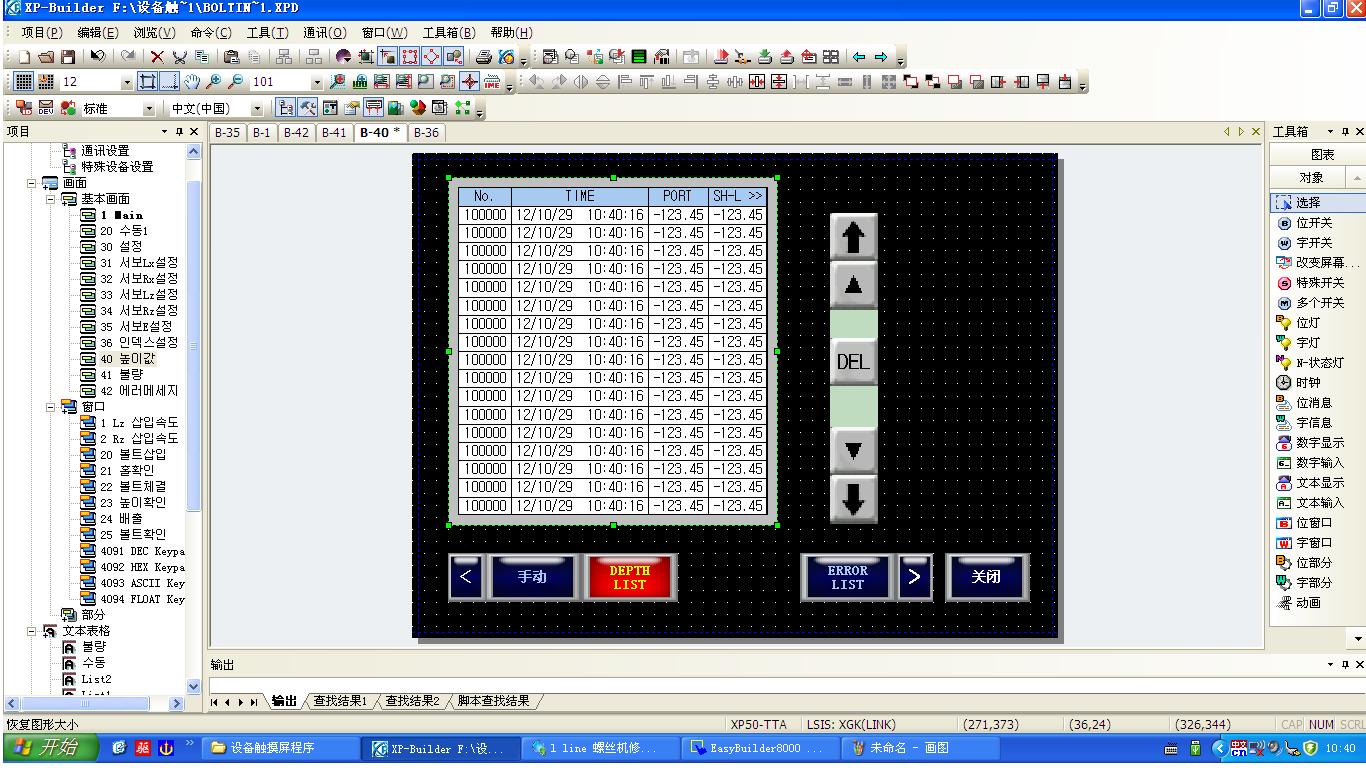Viewport: 1366px width, 768px height.
Task: Click the red DEPTH LIST button
Action: [629, 578]
